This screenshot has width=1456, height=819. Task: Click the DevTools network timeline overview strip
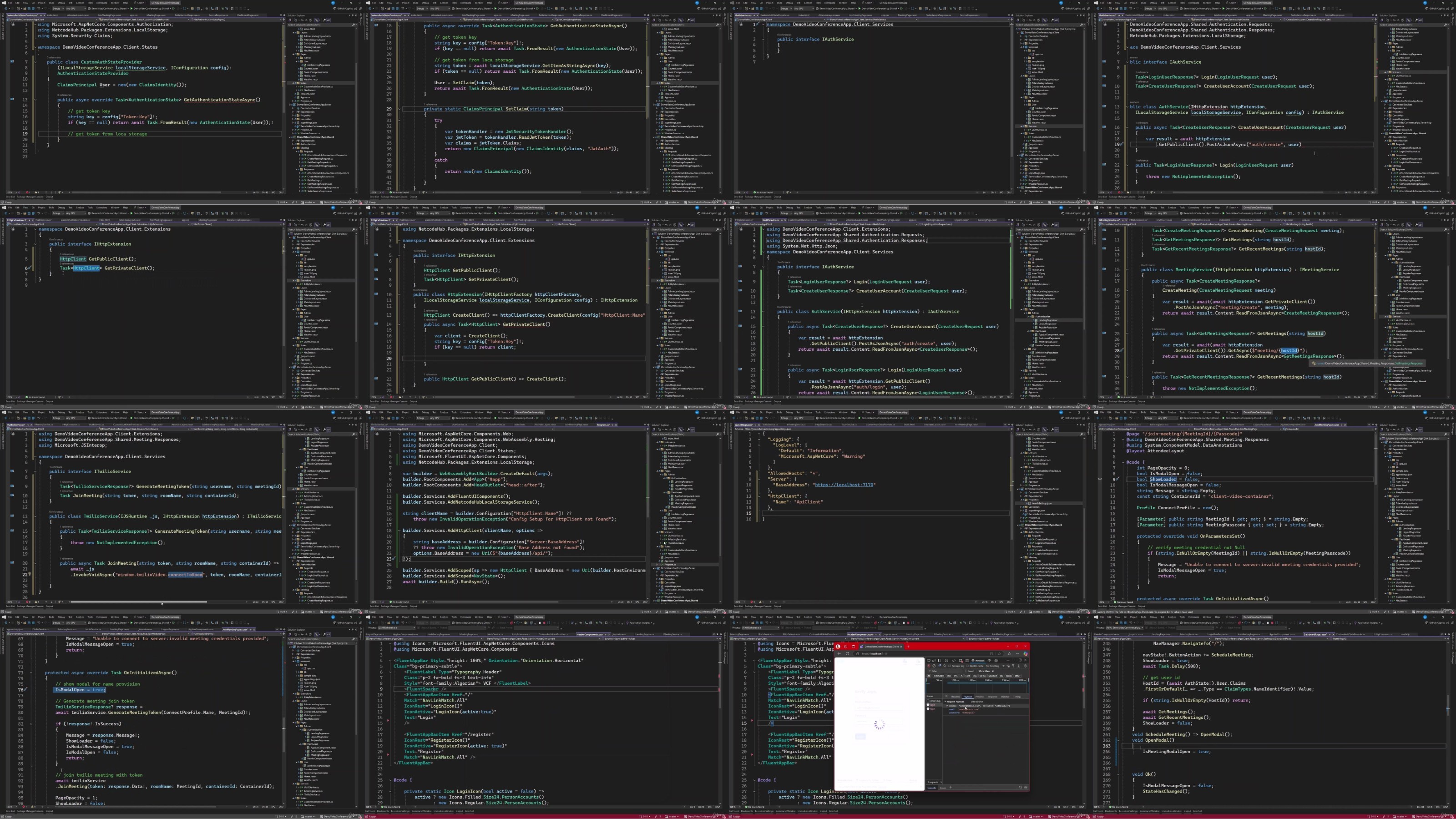click(x=977, y=686)
